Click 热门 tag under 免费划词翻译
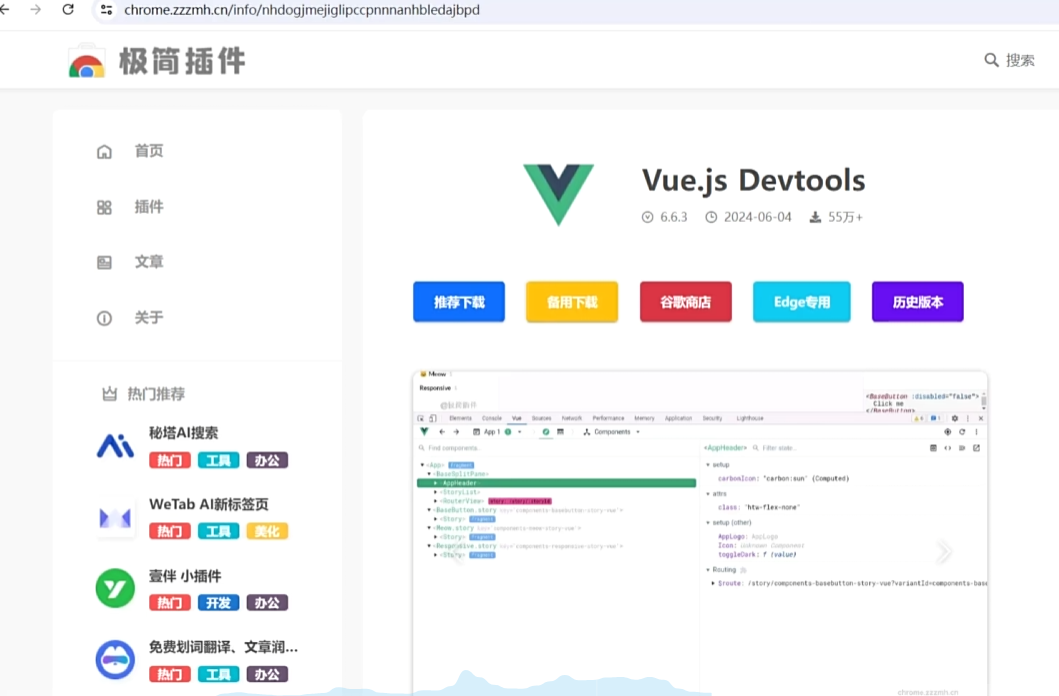Viewport: 1059px width, 696px height. tap(170, 674)
